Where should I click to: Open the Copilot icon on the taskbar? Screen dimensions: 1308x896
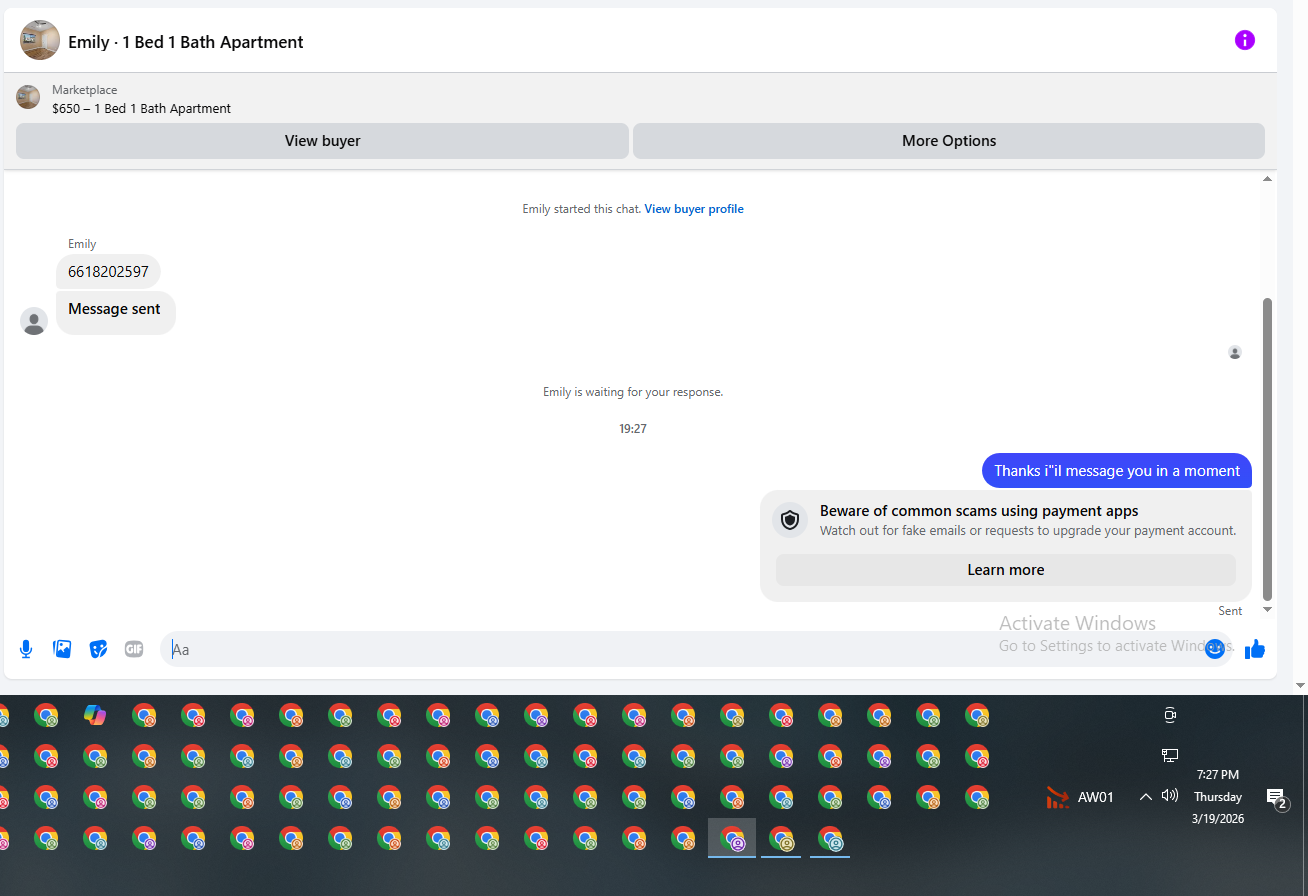click(x=95, y=715)
